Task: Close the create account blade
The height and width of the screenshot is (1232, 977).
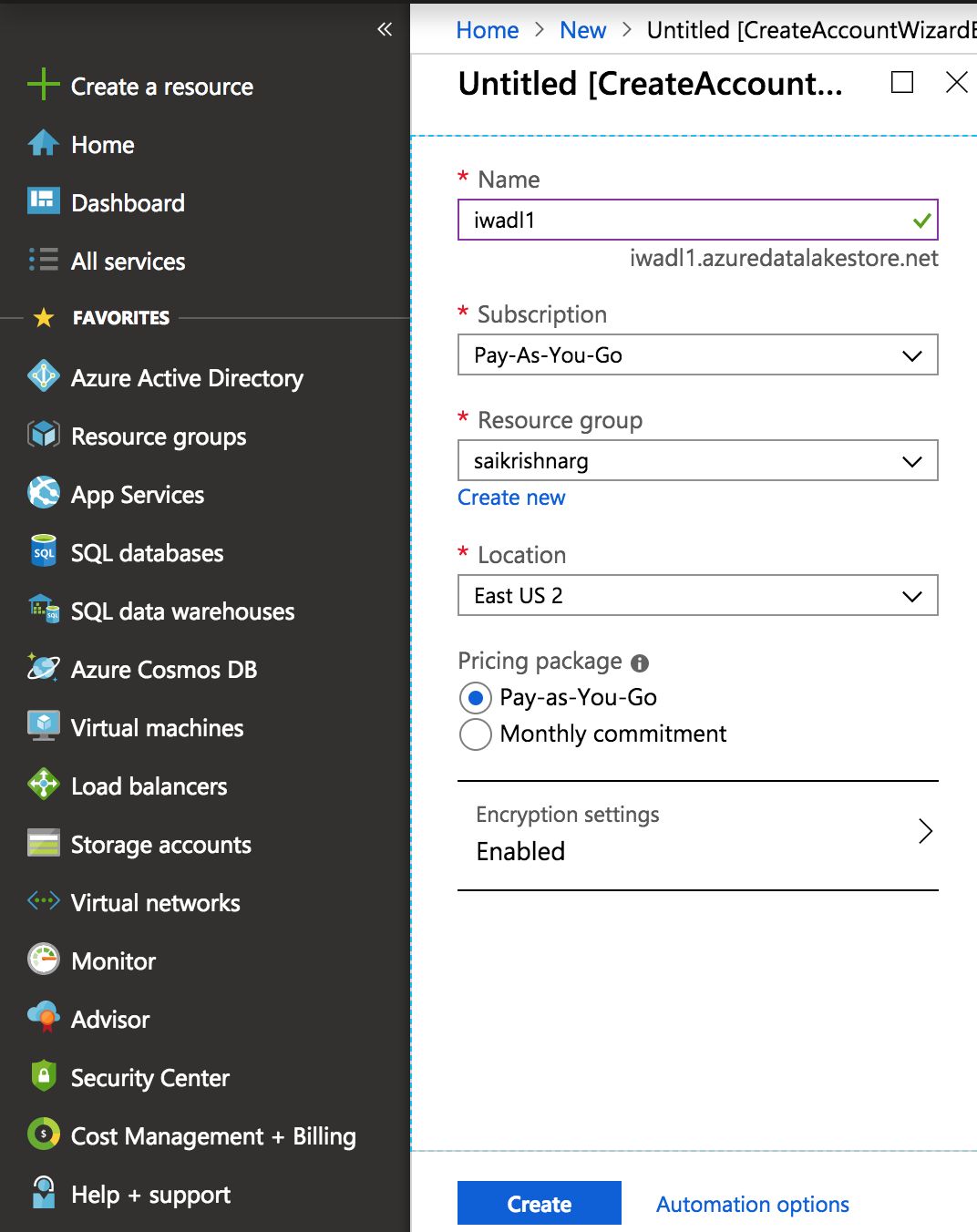Action: [x=957, y=83]
